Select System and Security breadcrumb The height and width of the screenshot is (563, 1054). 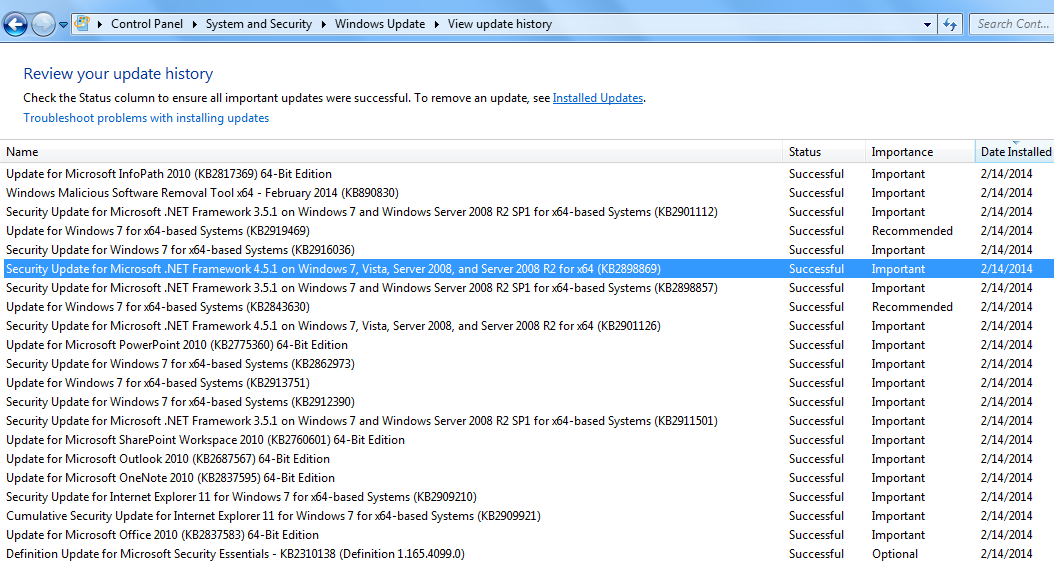(x=259, y=24)
